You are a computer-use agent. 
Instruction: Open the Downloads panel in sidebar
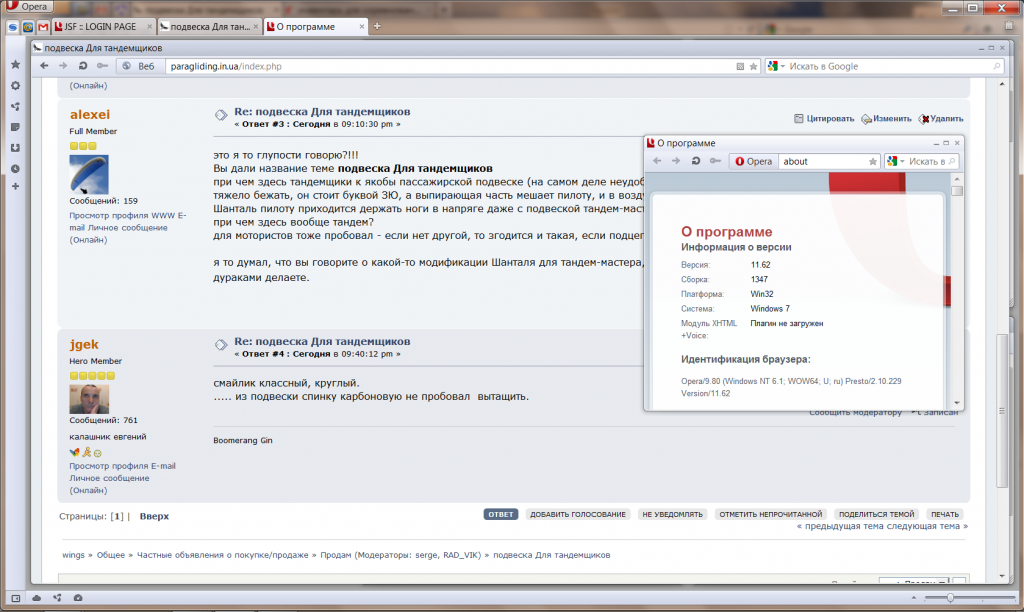point(15,148)
